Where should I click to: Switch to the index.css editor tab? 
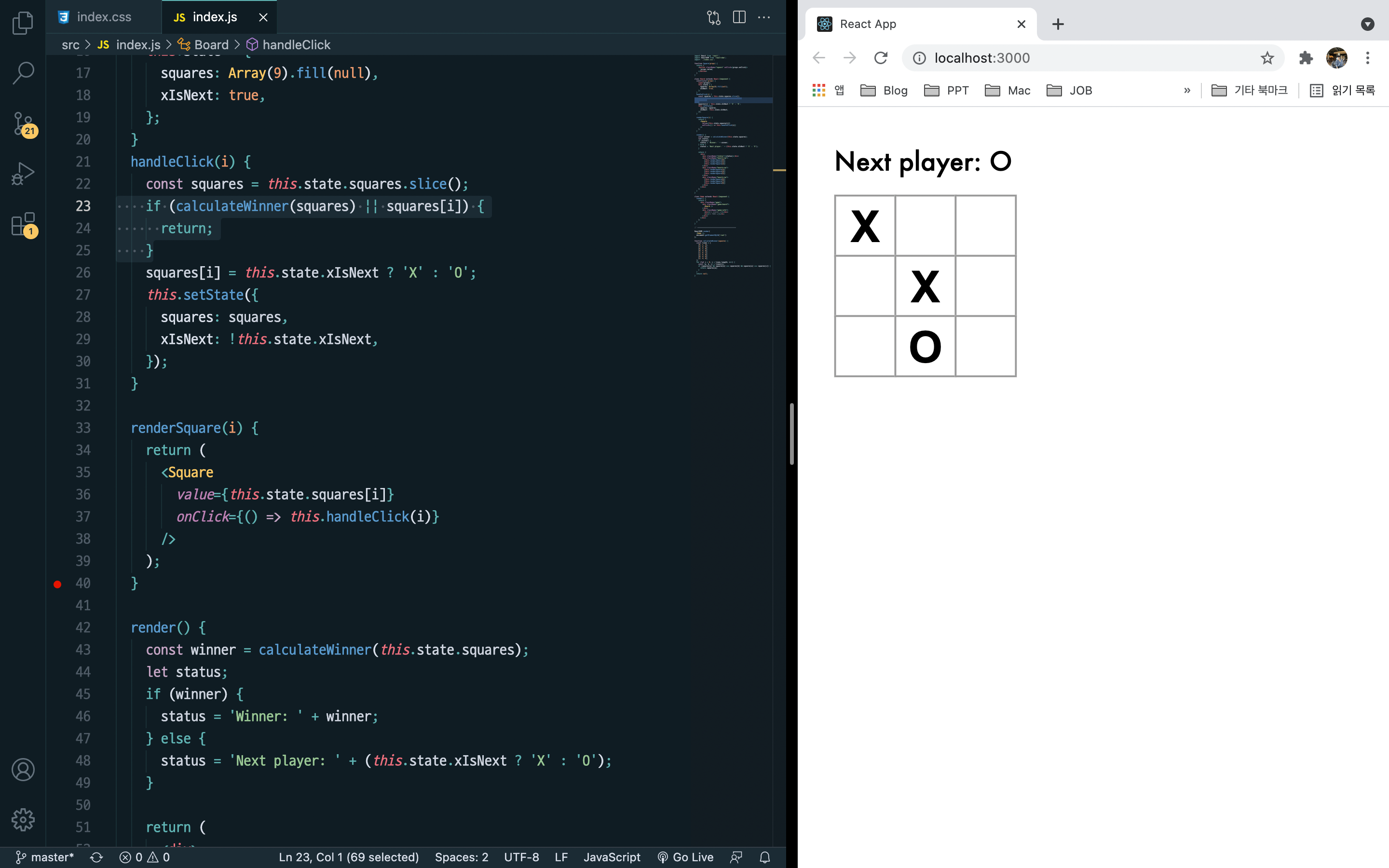pyautogui.click(x=103, y=17)
